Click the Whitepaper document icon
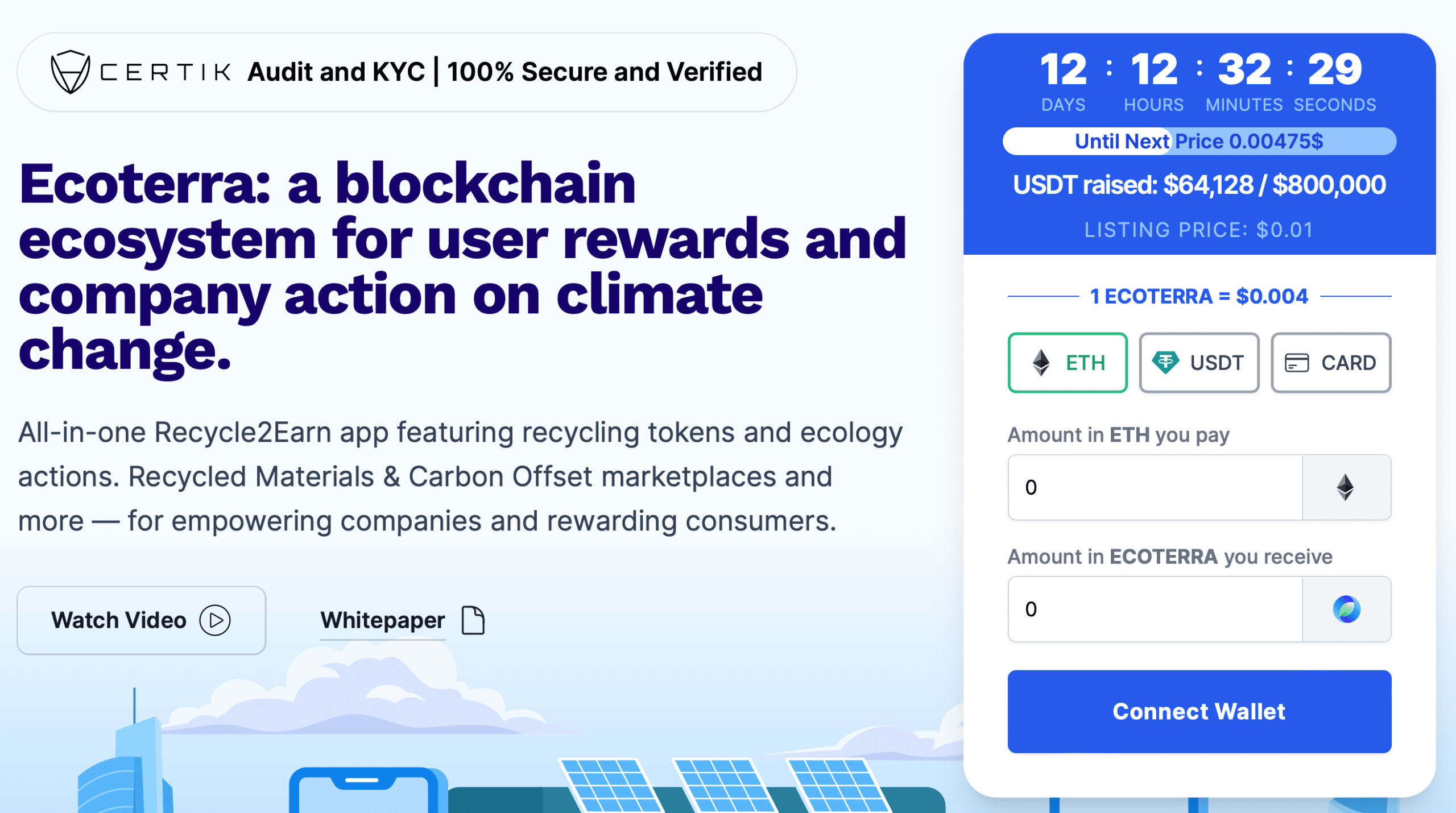 [473, 620]
